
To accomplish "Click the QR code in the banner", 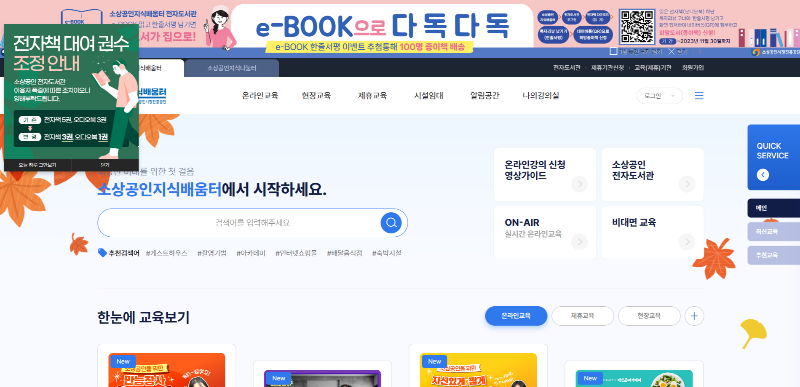I will (636, 27).
